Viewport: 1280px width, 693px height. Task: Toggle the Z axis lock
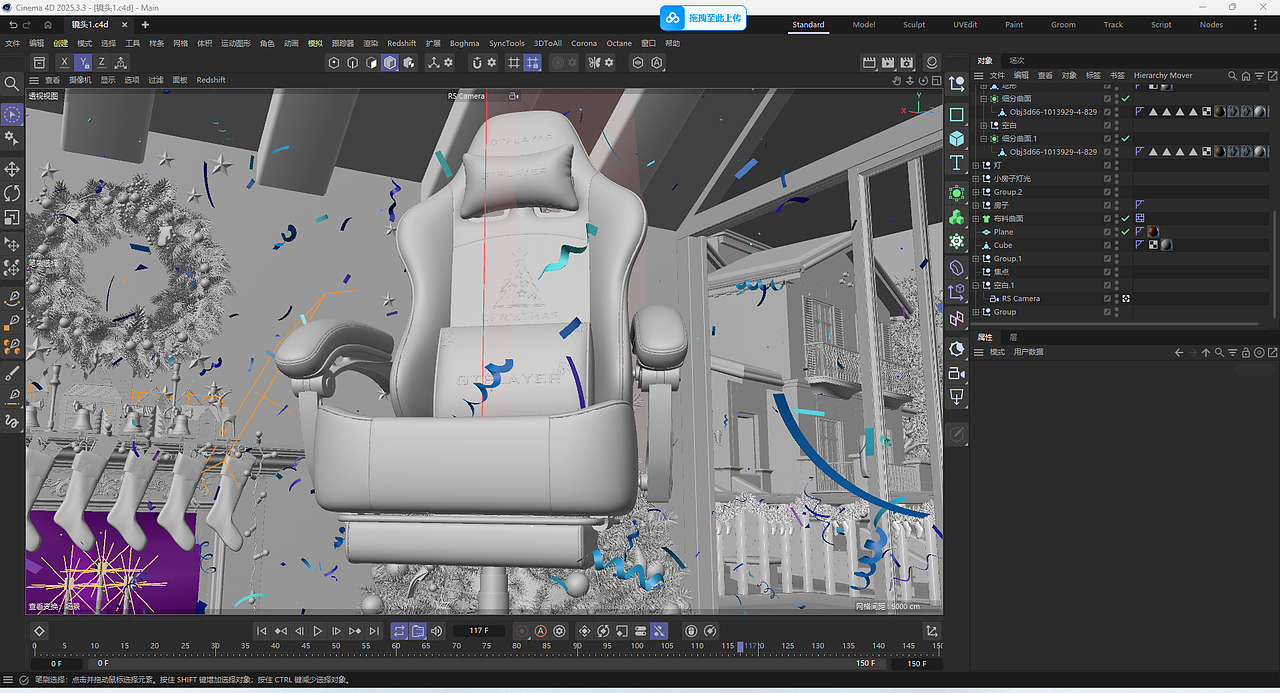pos(101,62)
